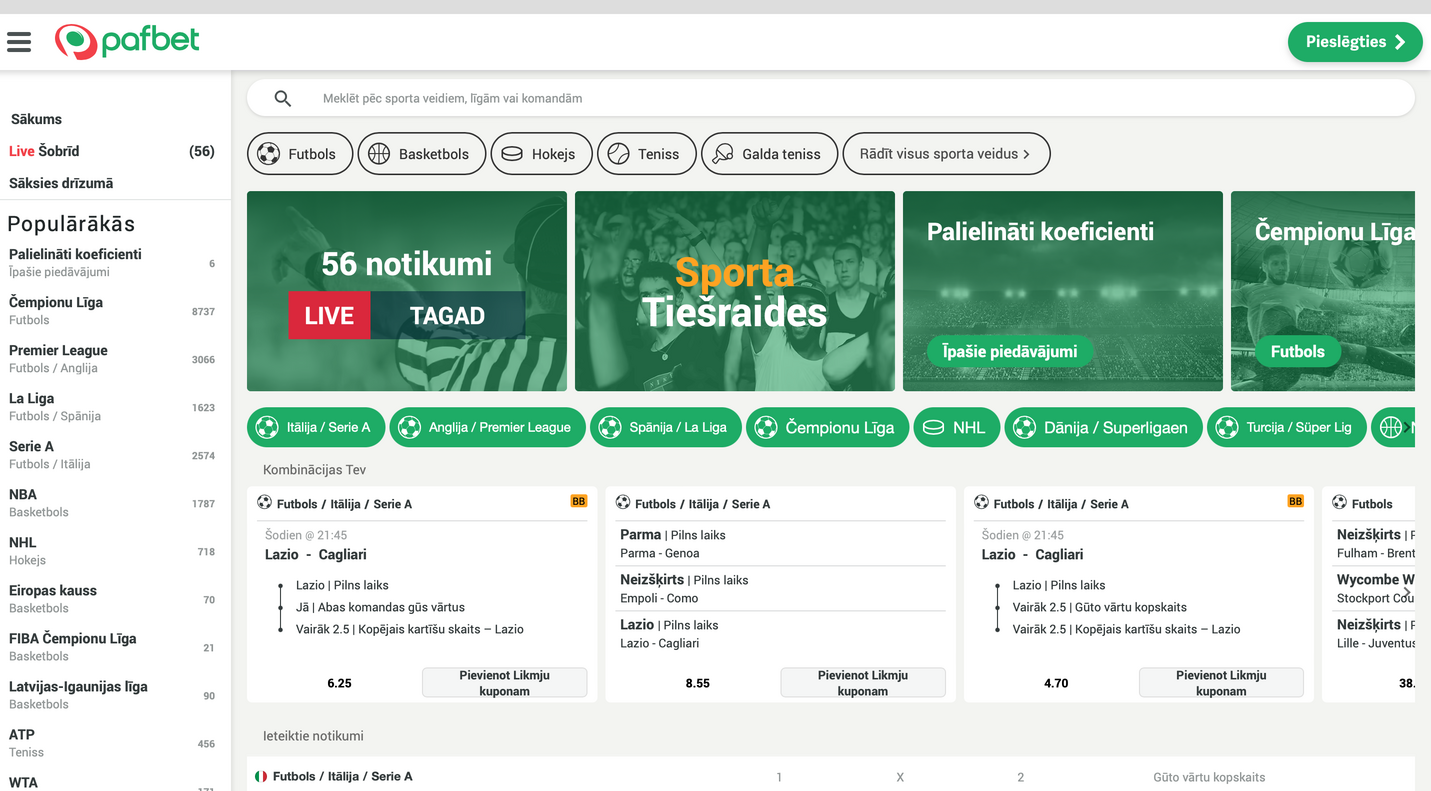Image resolution: width=1431 pixels, height=791 pixels.
Task: Open the hamburger menu icon
Action: coord(19,42)
